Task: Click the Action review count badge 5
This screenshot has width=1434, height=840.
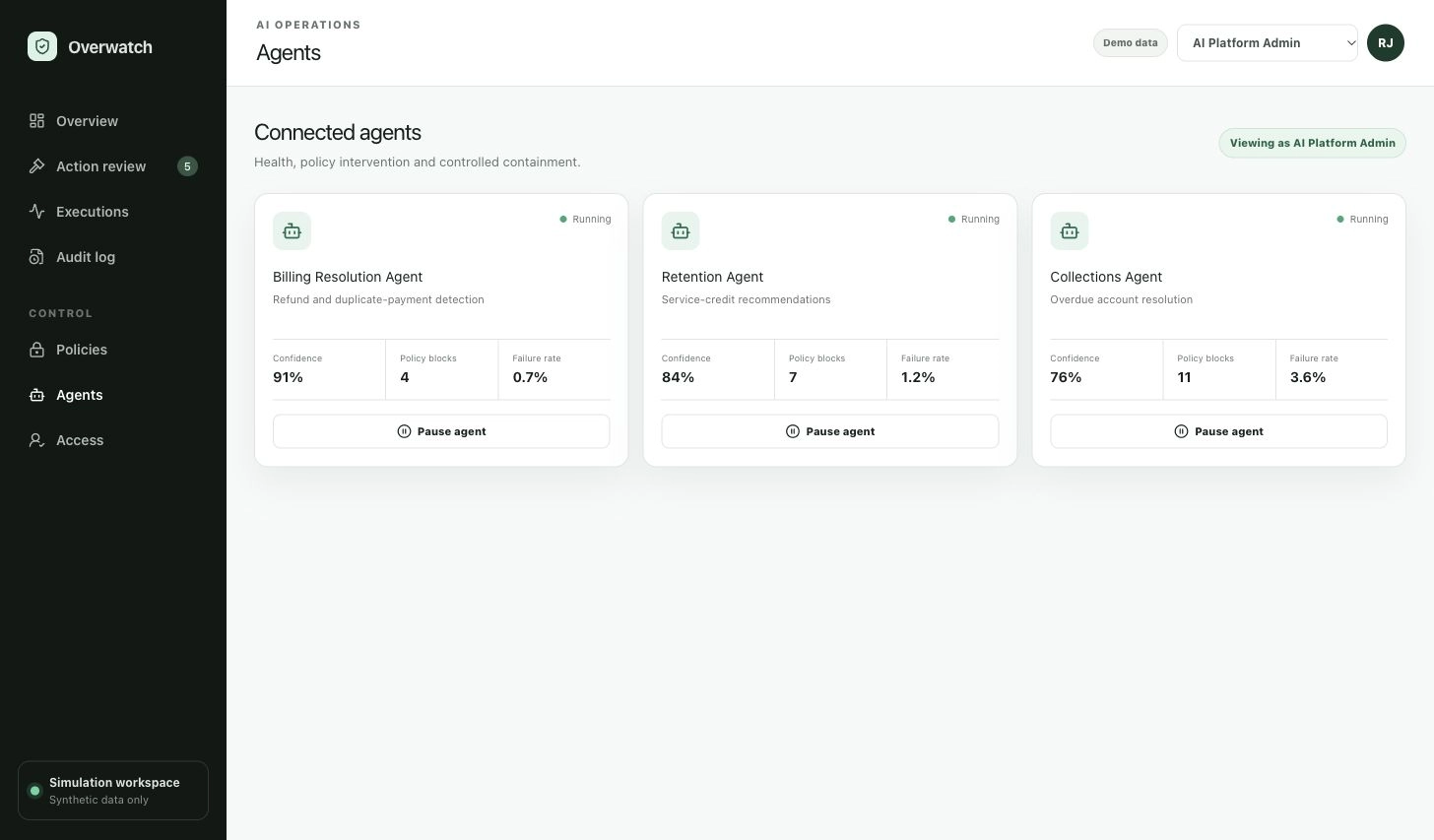Action: click(x=187, y=166)
